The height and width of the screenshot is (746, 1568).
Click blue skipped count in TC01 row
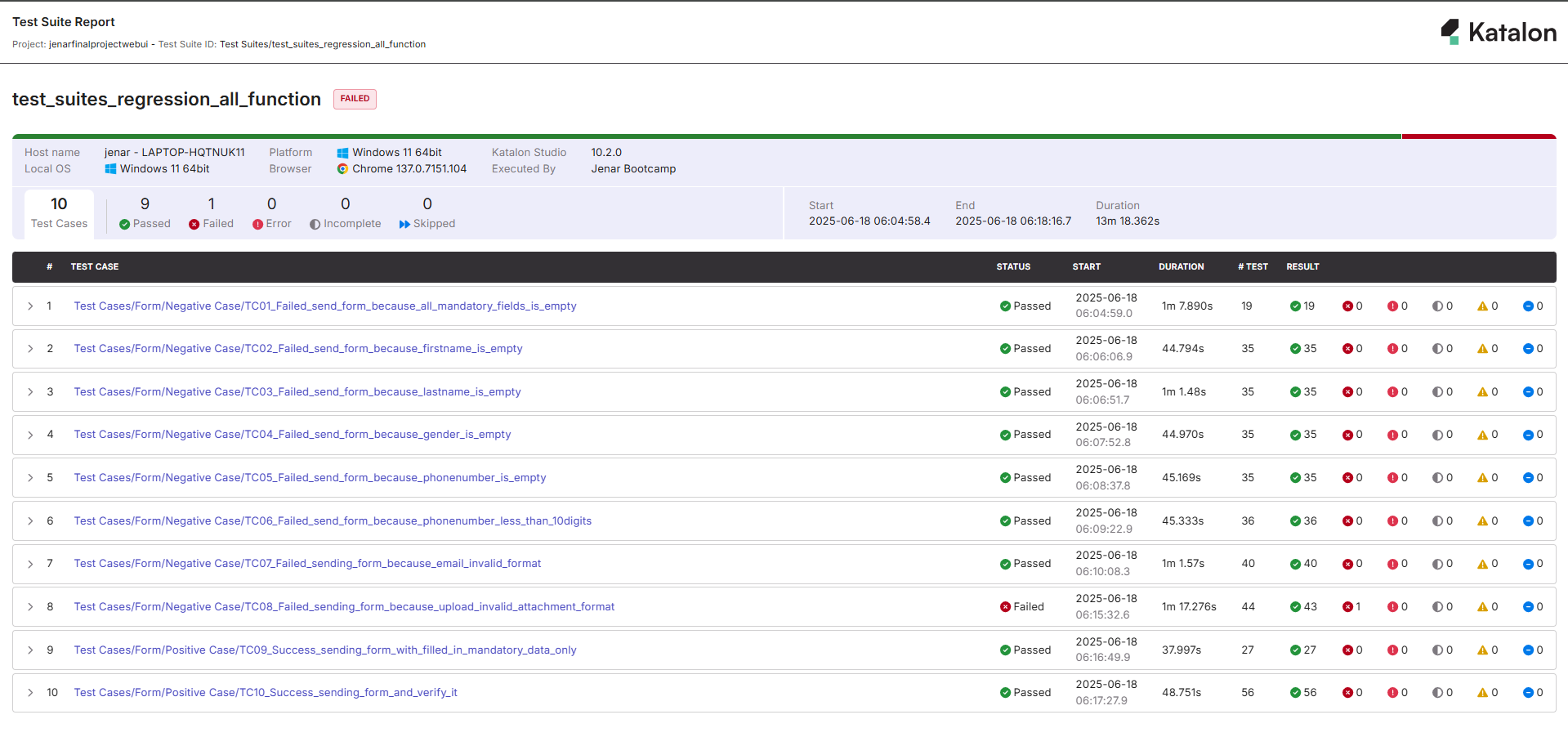[x=1533, y=306]
